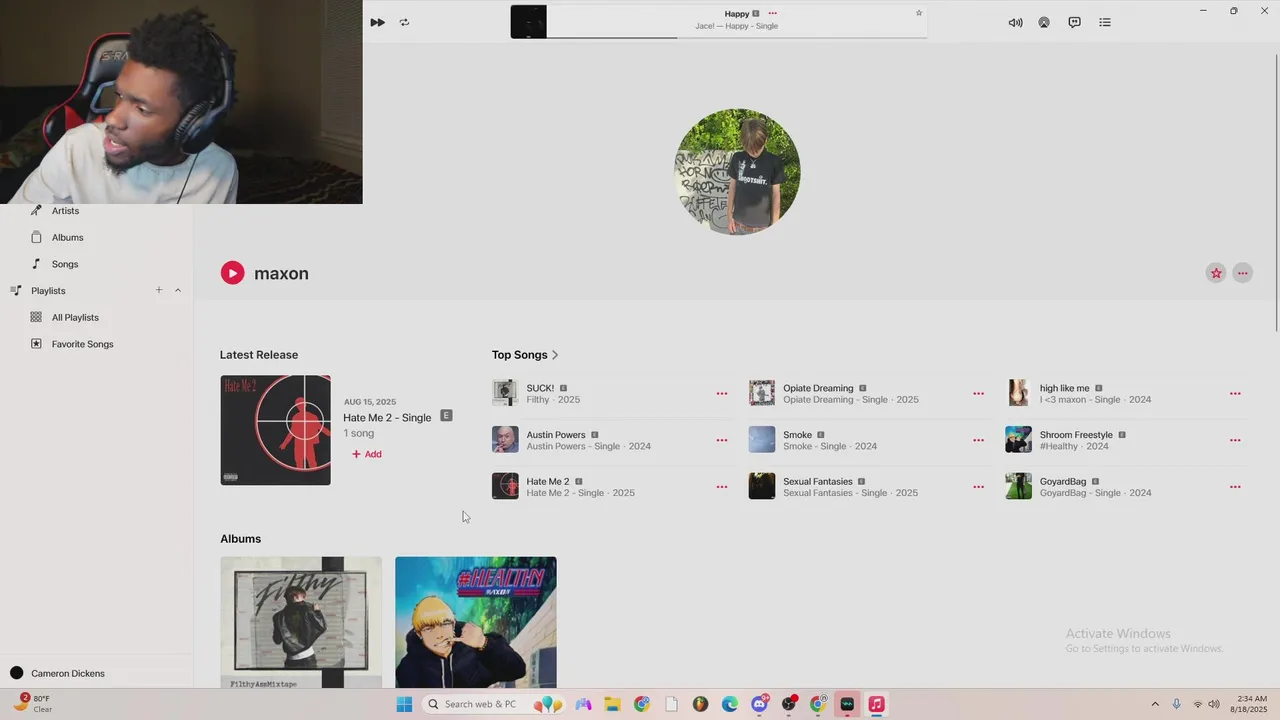Play Sexual Fantasies song artwork
This screenshot has height=720, width=1280.
tap(762, 486)
